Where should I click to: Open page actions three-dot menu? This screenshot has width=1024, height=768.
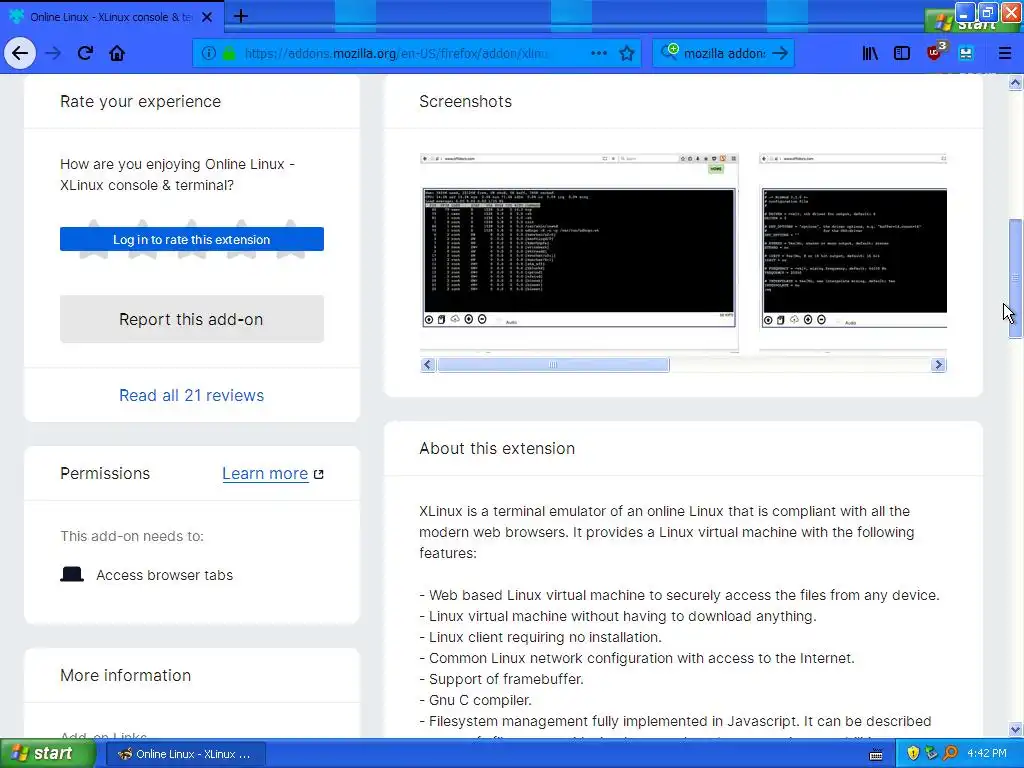pos(599,54)
